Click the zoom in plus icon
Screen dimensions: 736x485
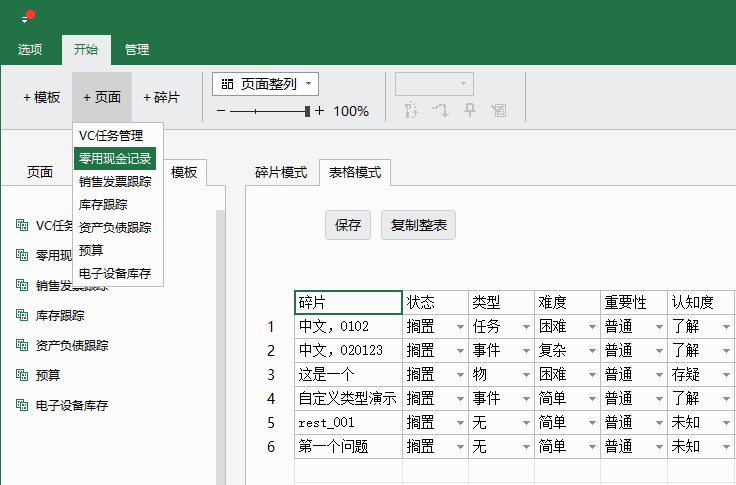(x=319, y=111)
